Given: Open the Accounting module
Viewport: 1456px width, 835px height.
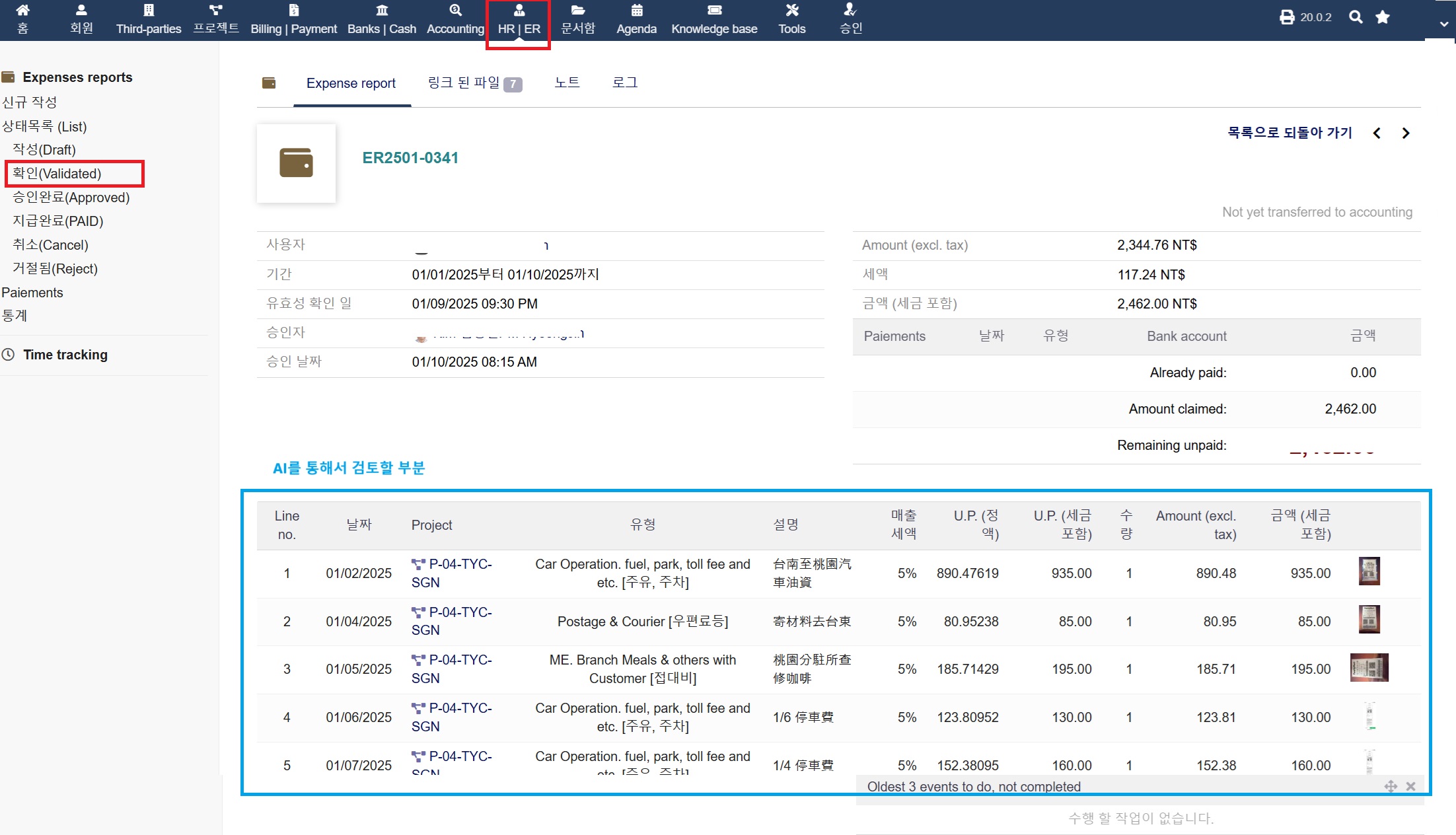Looking at the screenshot, I should pyautogui.click(x=455, y=18).
